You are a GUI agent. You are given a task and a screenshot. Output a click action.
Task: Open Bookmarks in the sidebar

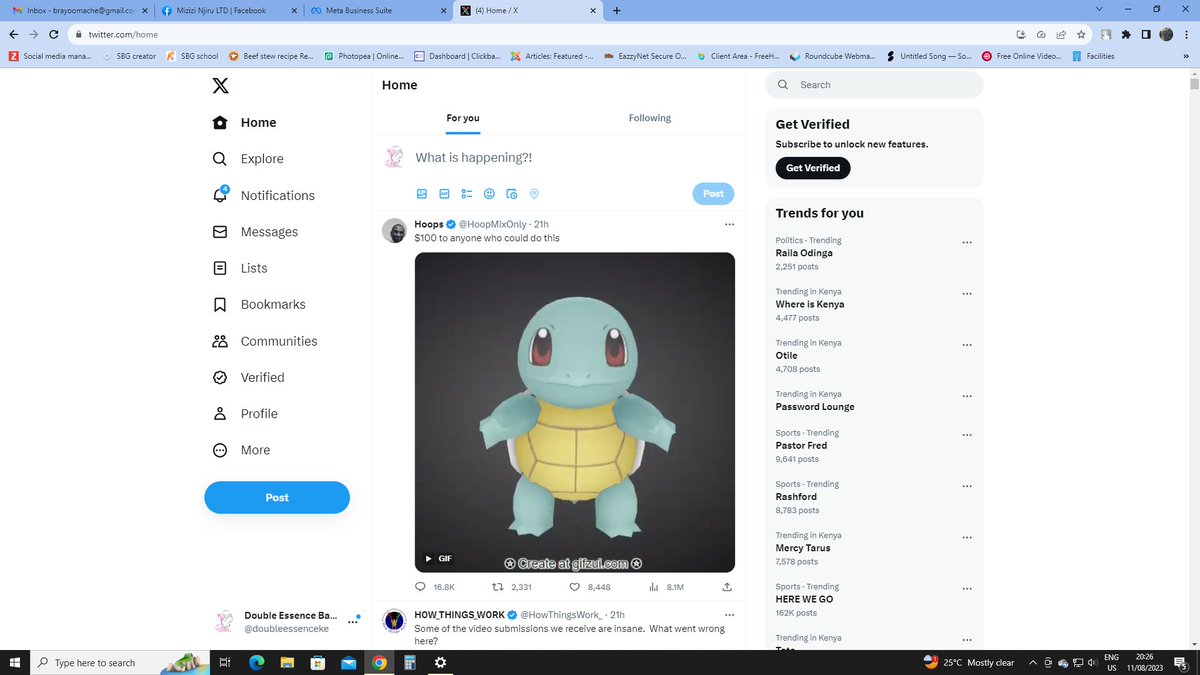coord(259,304)
